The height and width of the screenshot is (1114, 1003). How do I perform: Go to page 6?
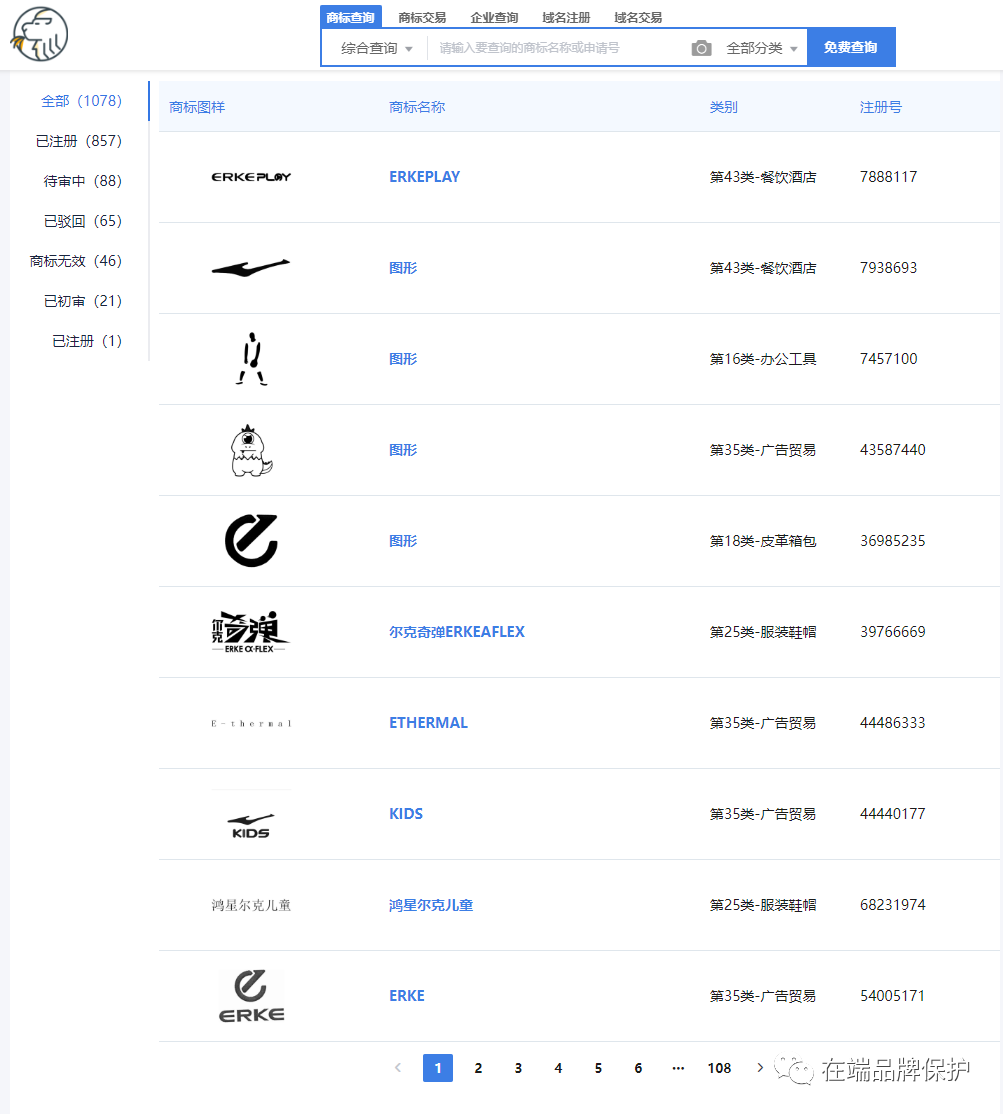[x=638, y=1068]
